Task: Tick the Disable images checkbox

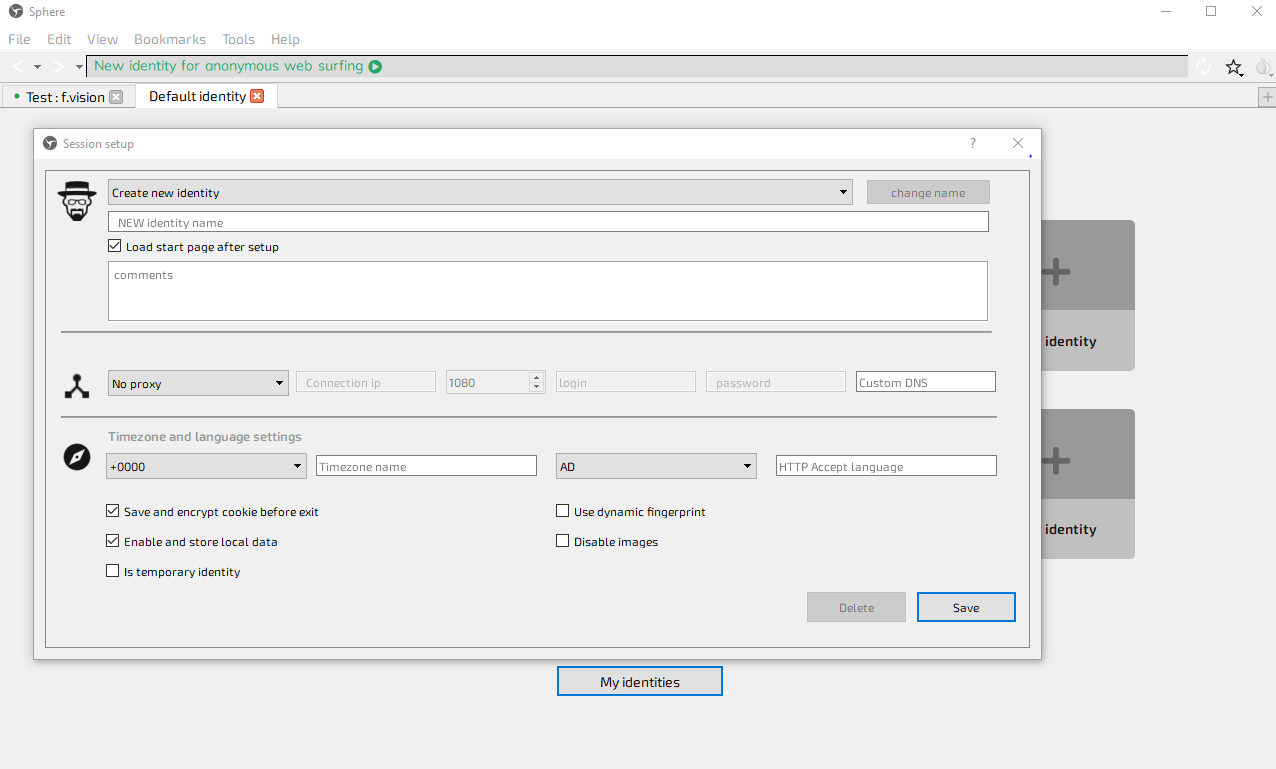Action: point(562,541)
